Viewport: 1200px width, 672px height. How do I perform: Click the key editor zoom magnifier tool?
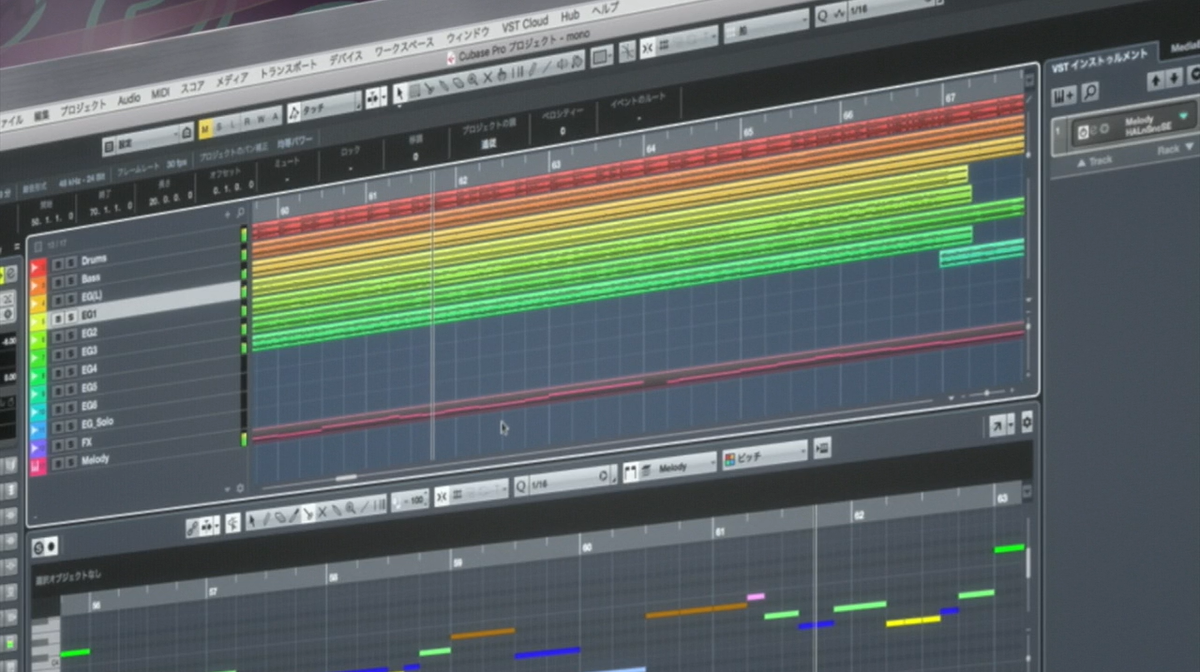point(350,508)
